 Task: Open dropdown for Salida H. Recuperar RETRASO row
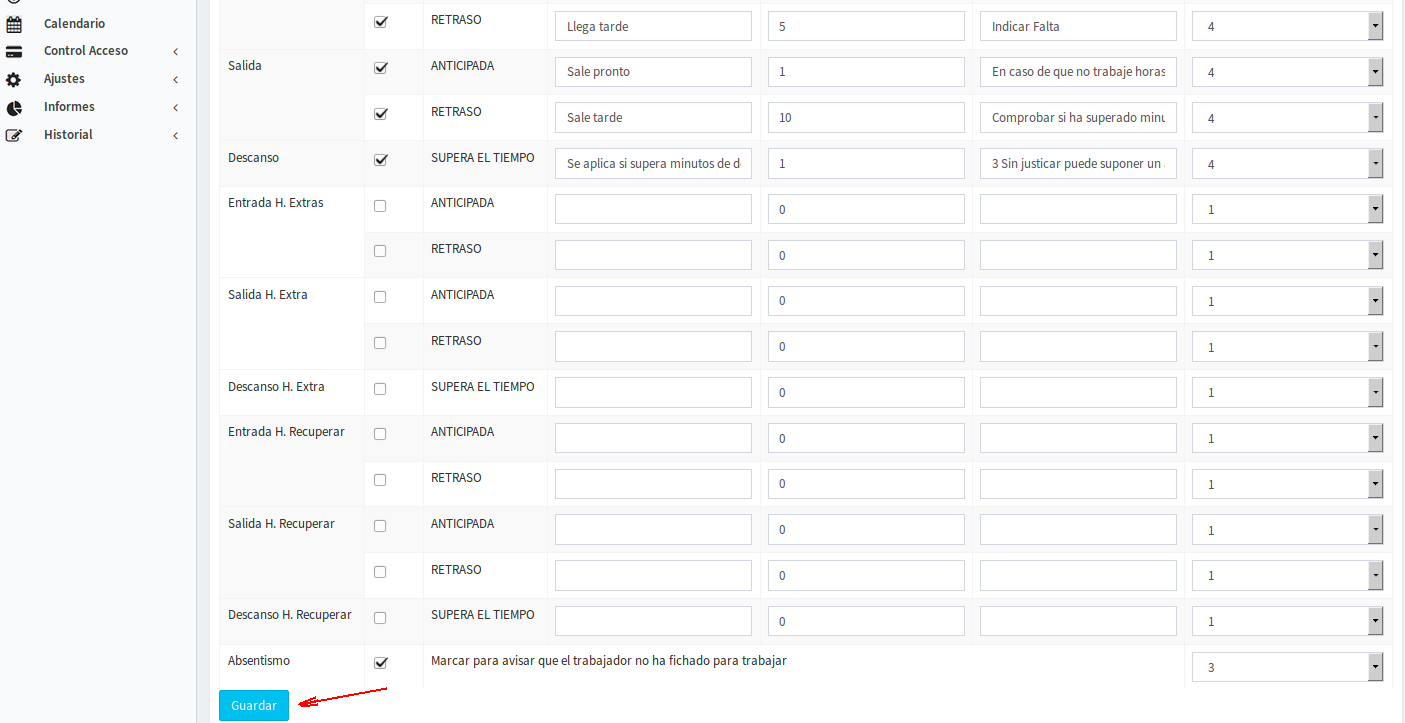tap(1288, 575)
